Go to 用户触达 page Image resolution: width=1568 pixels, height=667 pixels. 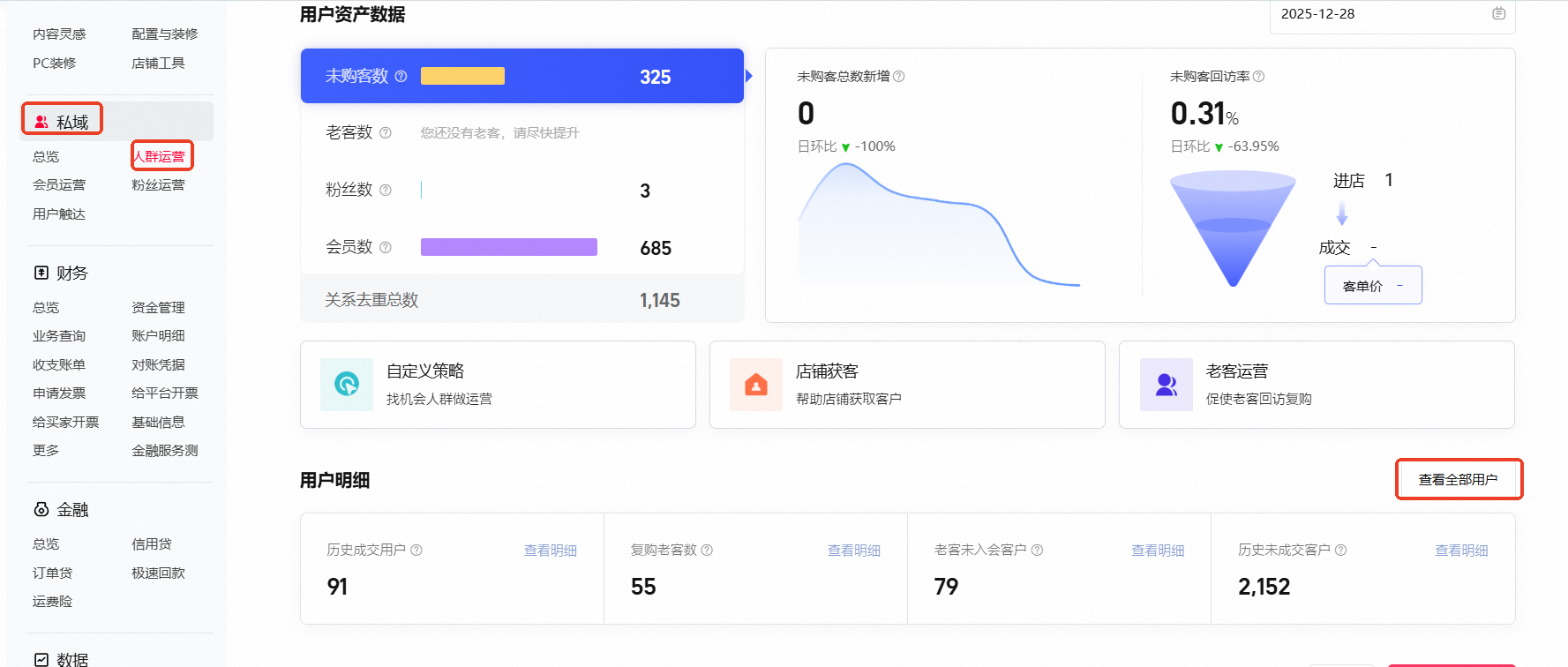tap(59, 214)
